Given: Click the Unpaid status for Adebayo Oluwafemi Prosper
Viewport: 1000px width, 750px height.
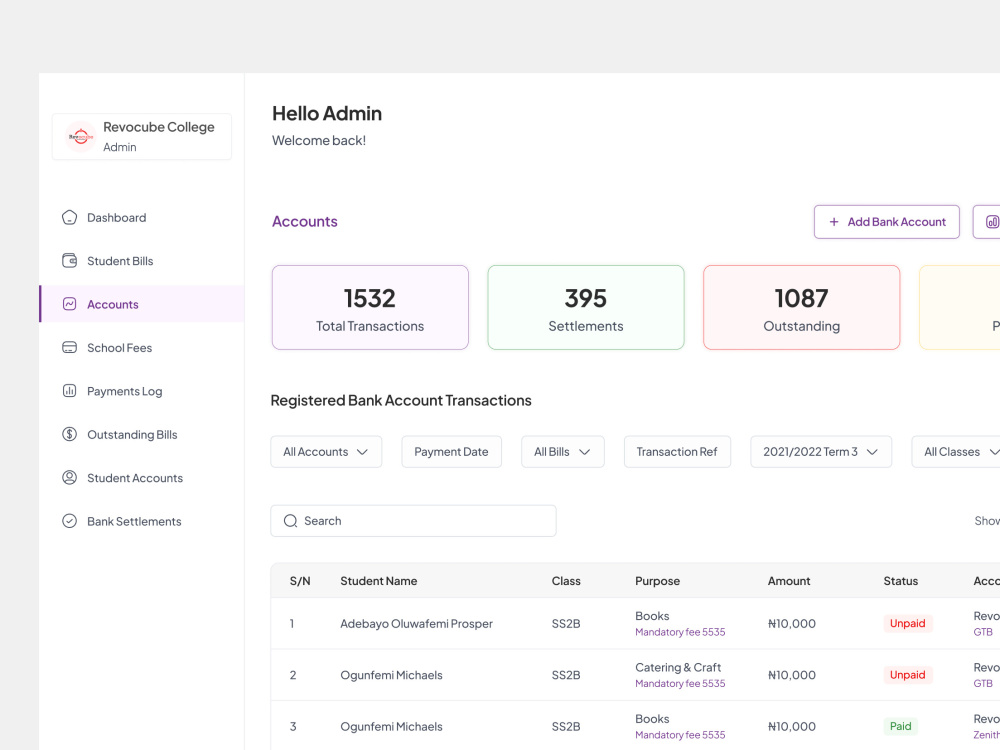Looking at the screenshot, I should tap(908, 623).
